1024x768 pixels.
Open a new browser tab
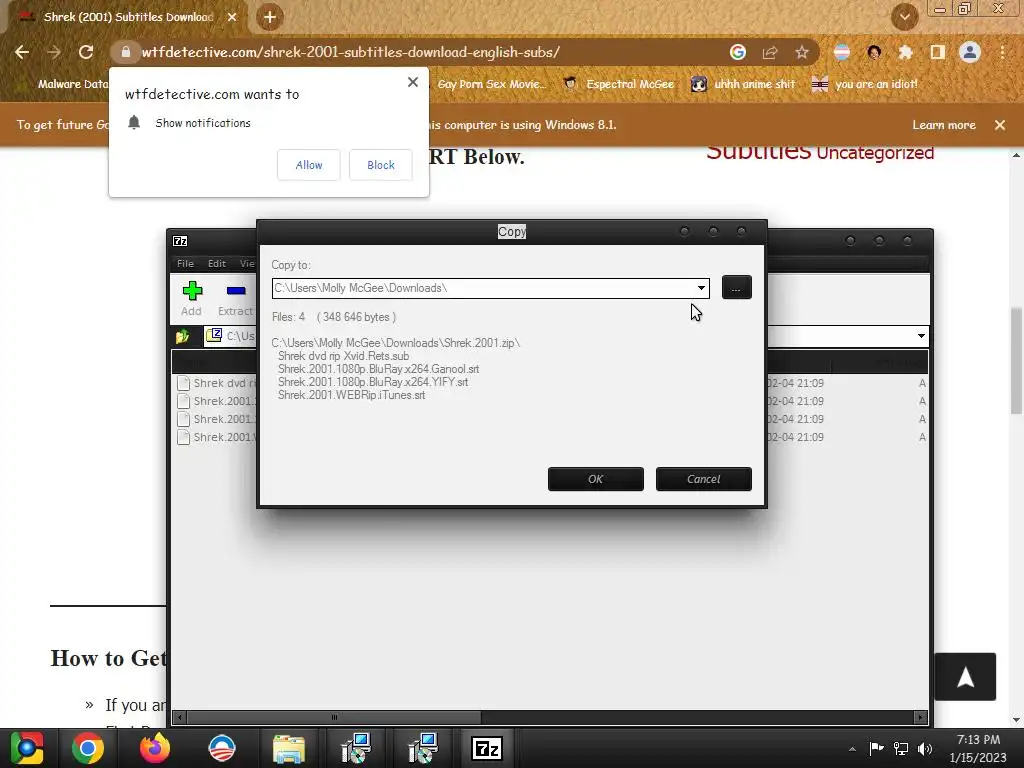tap(270, 17)
